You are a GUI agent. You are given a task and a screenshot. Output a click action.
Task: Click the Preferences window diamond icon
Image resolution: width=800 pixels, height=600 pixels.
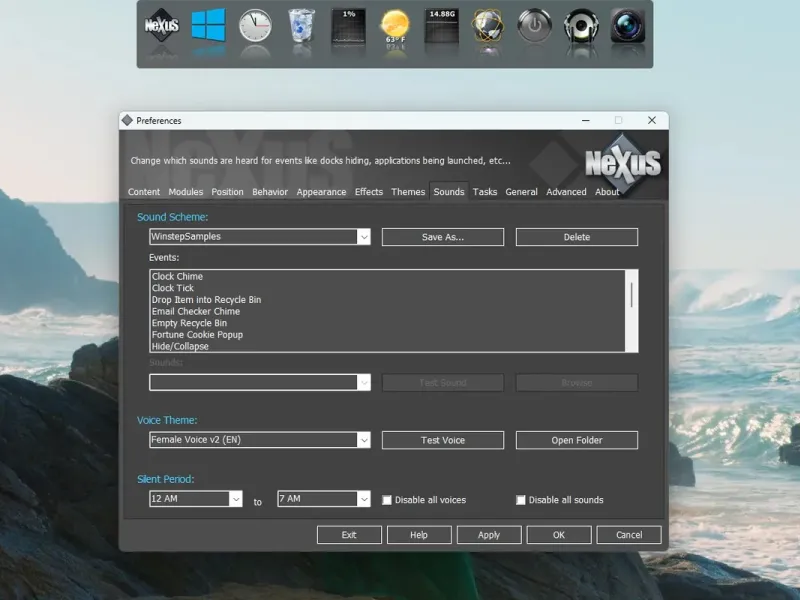point(127,120)
